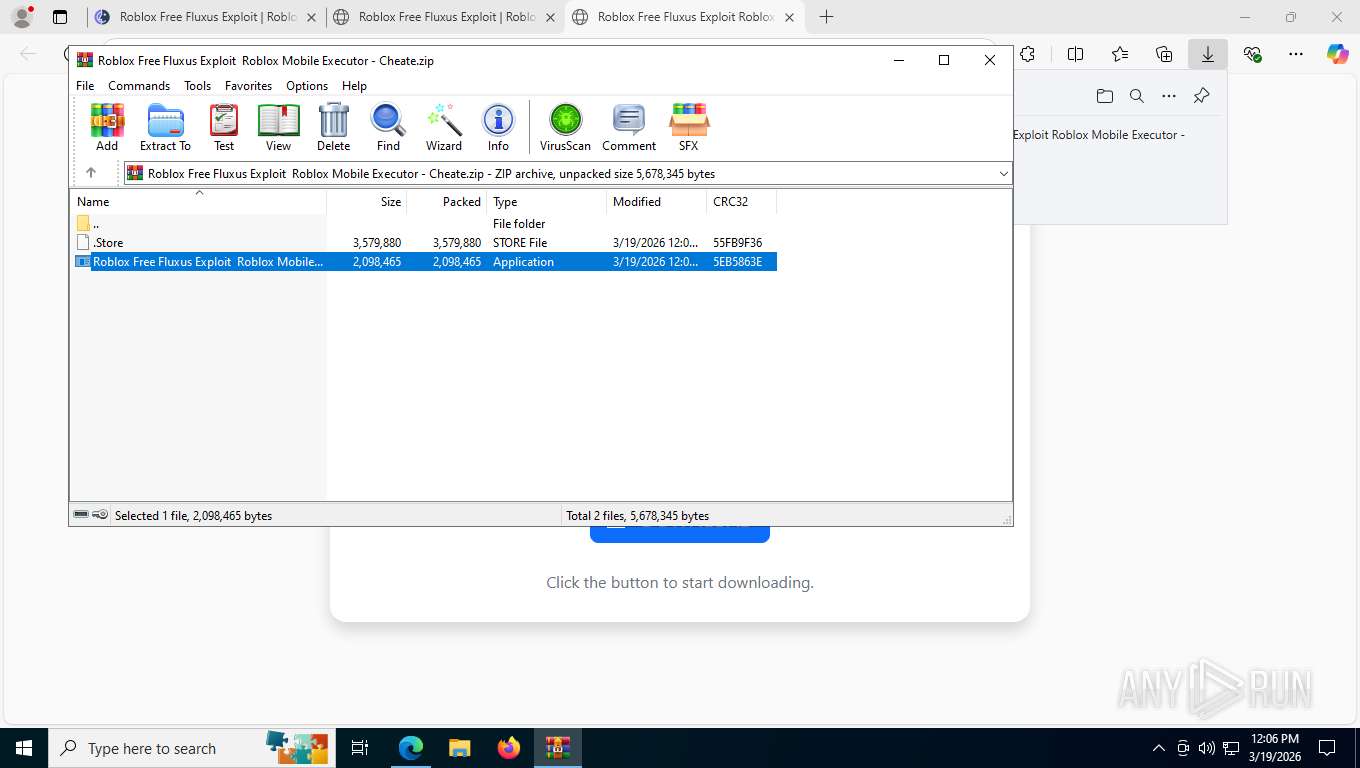Switch to the first Edge tab

coord(207,17)
